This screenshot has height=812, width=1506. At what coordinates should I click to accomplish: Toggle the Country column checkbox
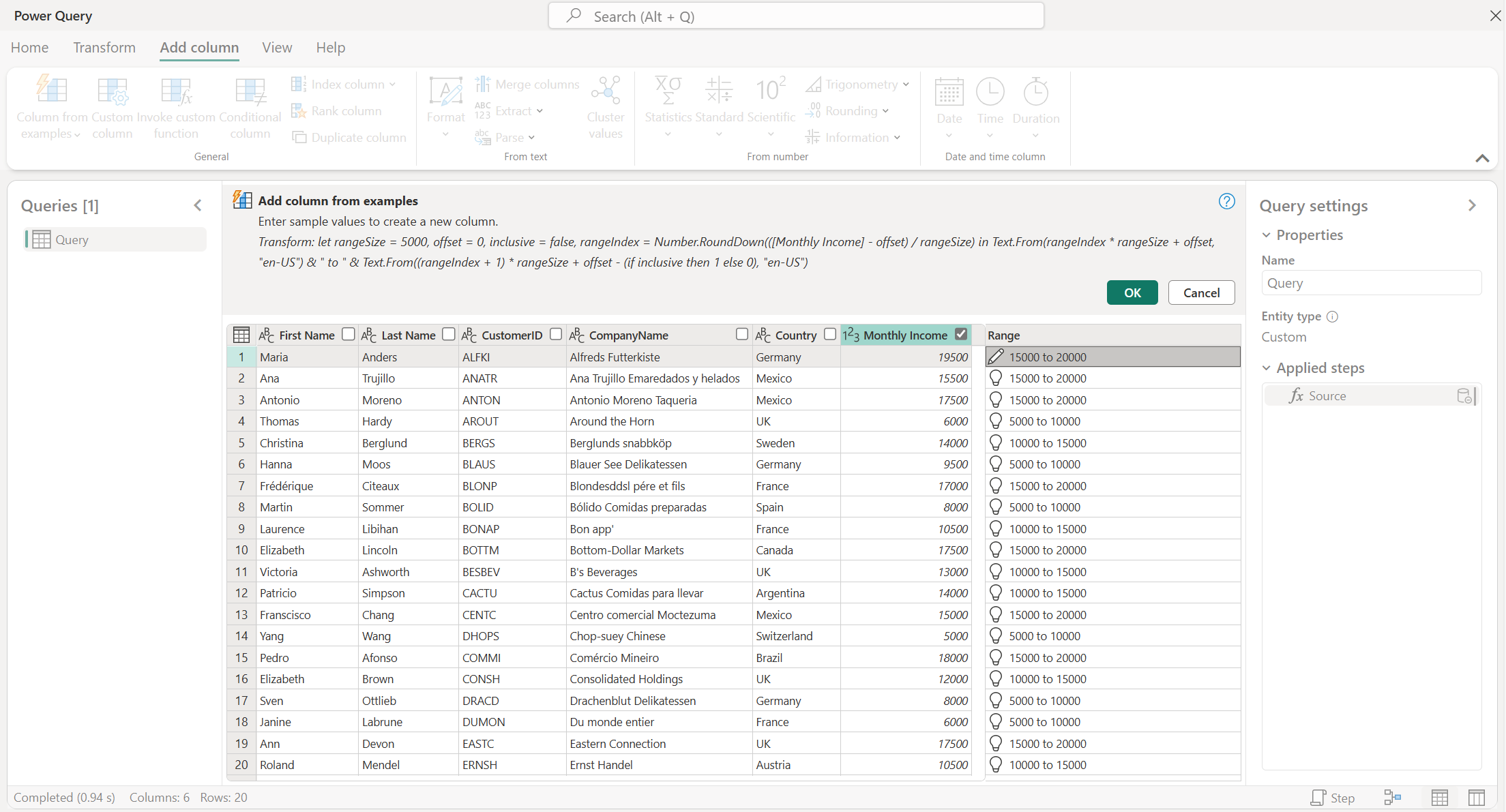[x=830, y=334]
